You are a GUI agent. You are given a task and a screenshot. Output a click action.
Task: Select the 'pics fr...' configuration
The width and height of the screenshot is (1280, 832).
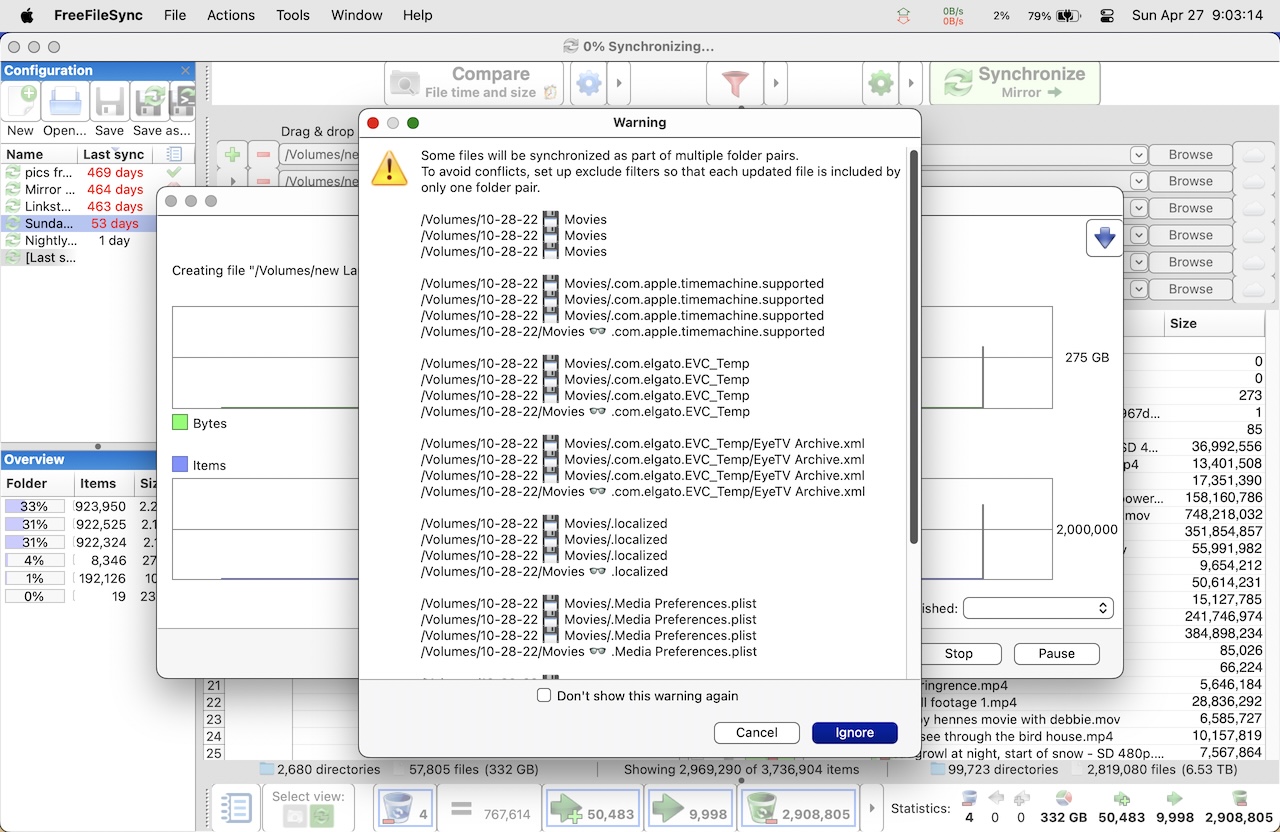click(78, 172)
